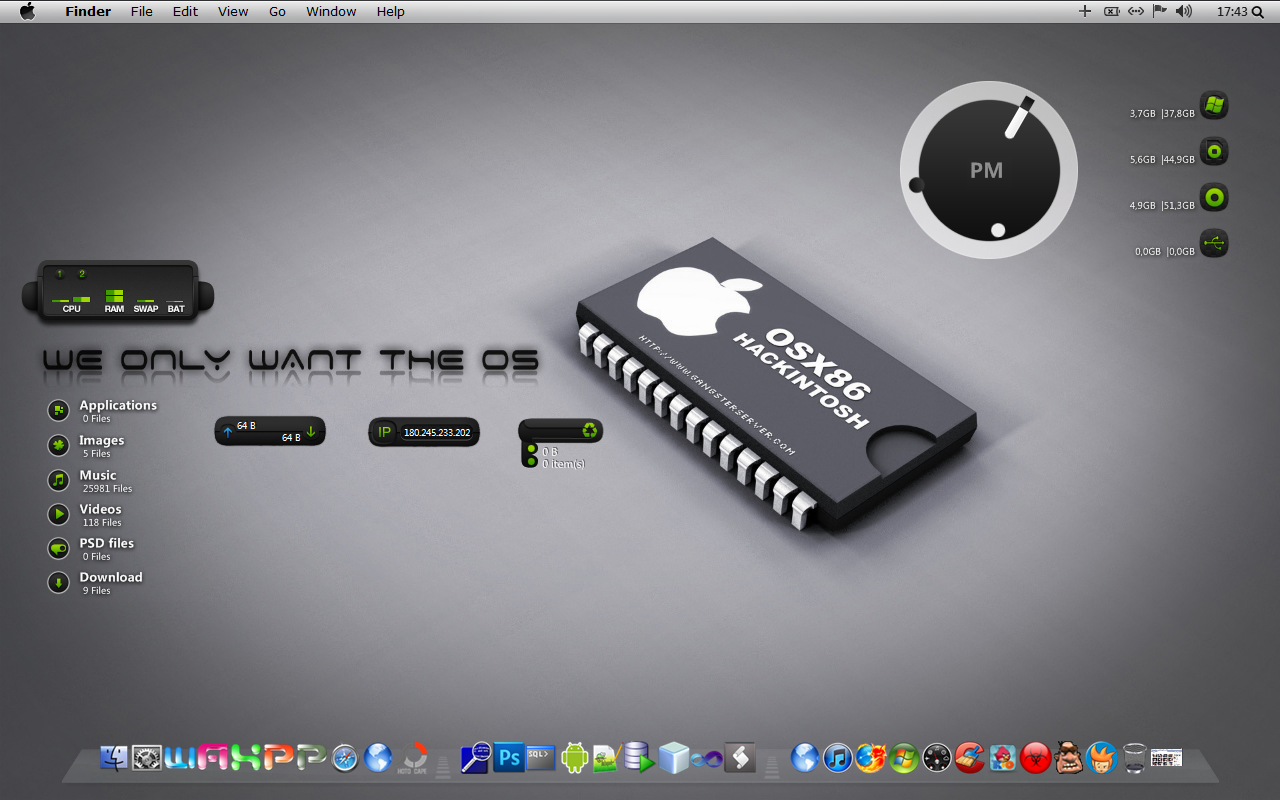Click the plus icon in menu bar
Screen dimensions: 1280x800
[x=1085, y=11]
